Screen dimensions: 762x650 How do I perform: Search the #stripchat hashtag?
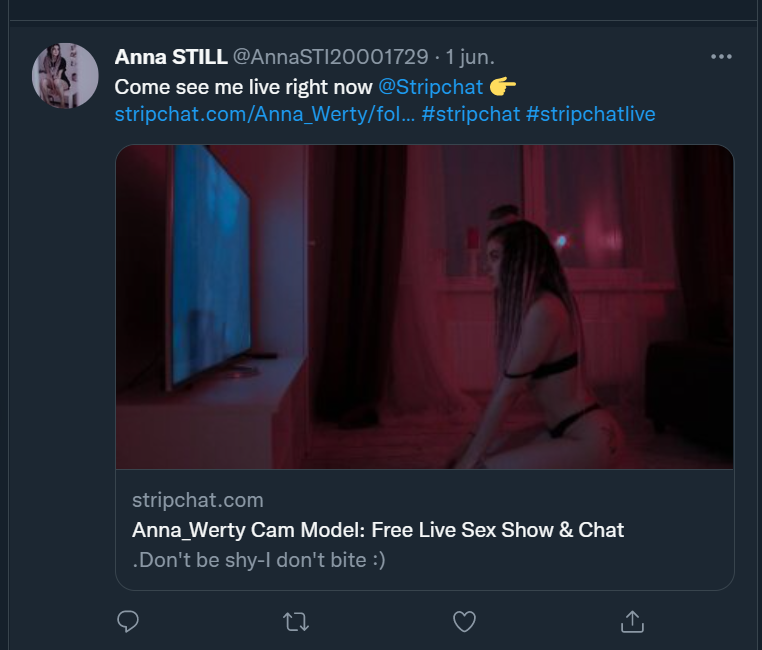tap(471, 114)
